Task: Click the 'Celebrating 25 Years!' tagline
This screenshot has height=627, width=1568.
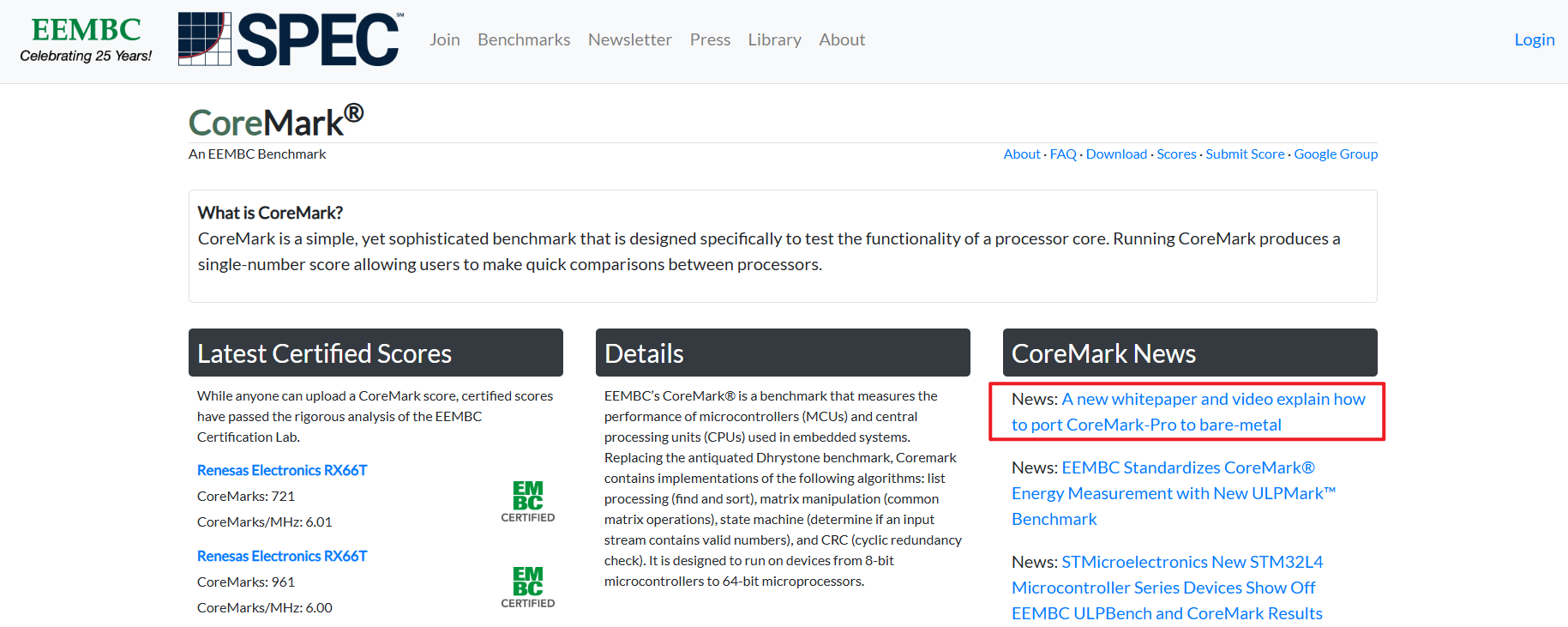Action: 86,56
